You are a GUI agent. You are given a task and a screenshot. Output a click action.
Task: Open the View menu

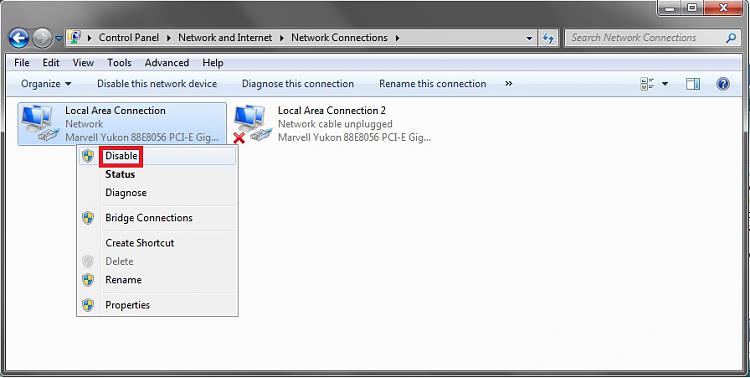(83, 63)
